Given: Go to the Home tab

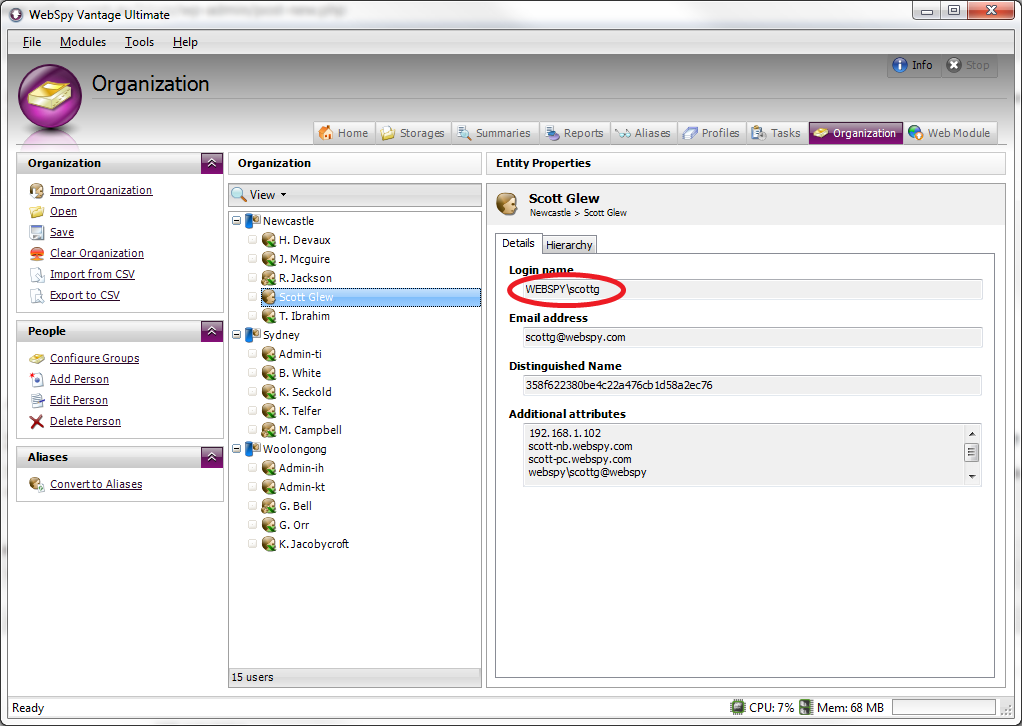Looking at the screenshot, I should pyautogui.click(x=343, y=133).
